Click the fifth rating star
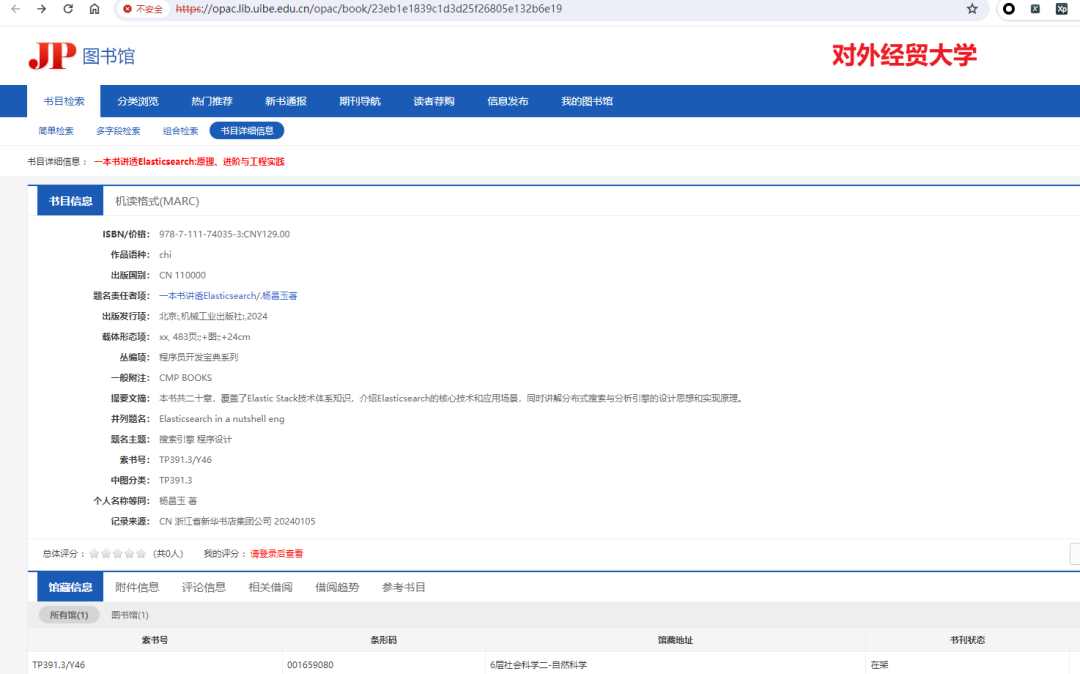Screen dimensions: 1080x674 [x=141, y=554]
